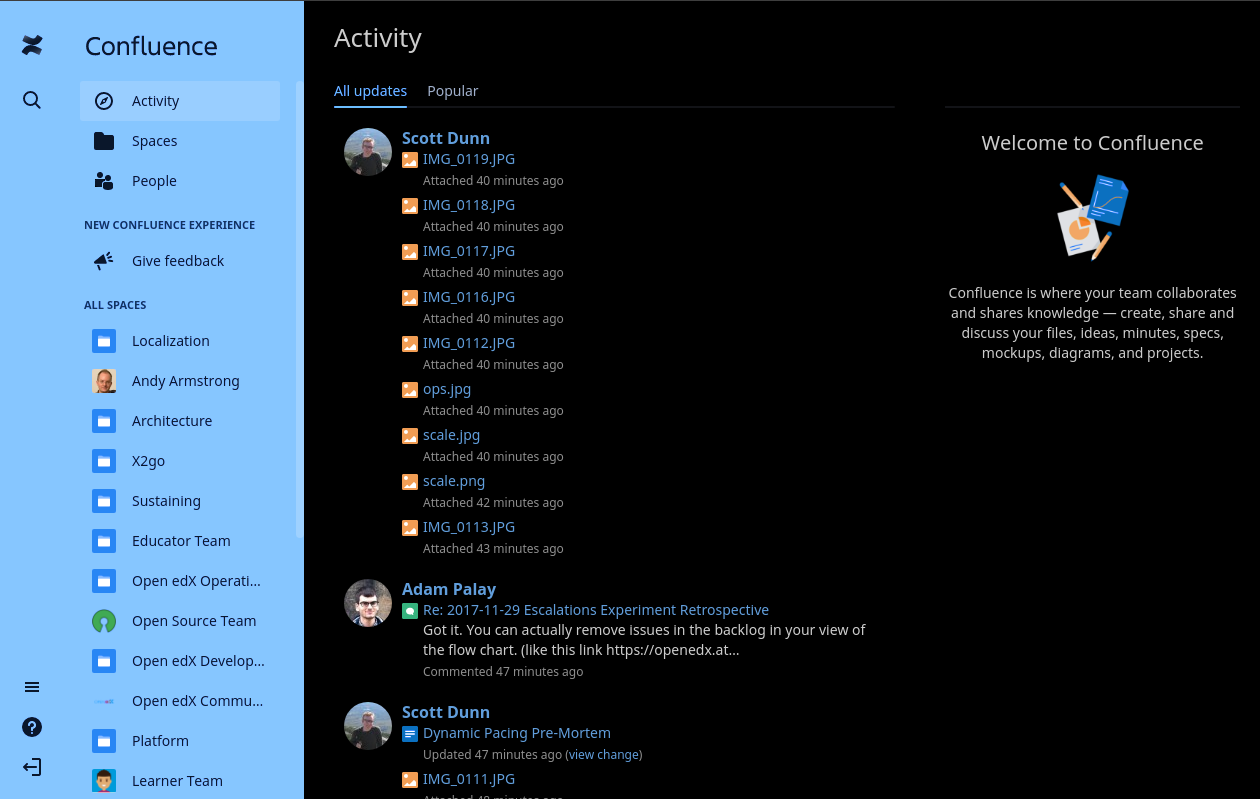Switch to the Popular tab
1260x799 pixels.
pos(452,91)
